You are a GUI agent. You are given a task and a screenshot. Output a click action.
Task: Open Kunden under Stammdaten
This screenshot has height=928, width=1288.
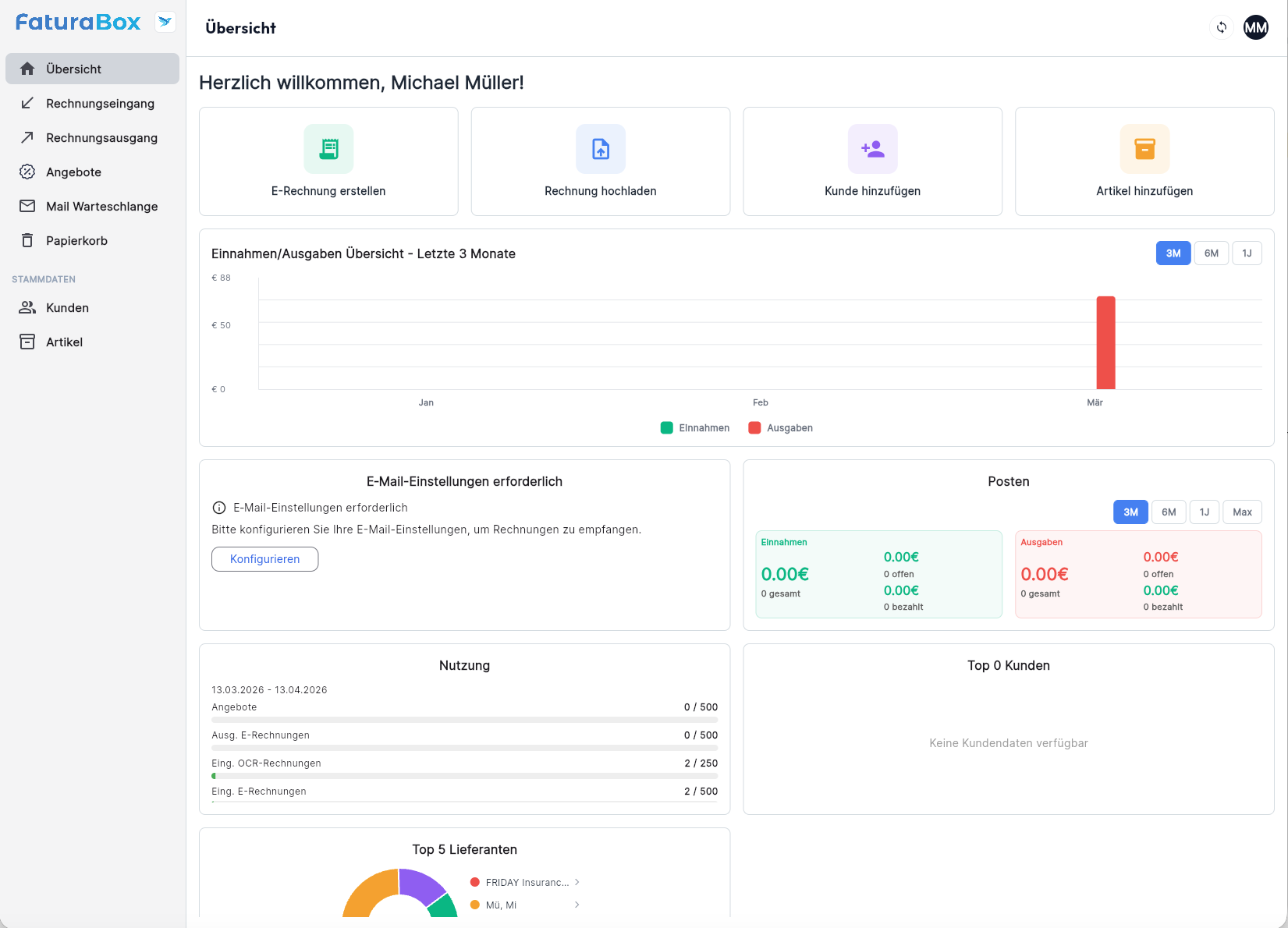coord(67,307)
